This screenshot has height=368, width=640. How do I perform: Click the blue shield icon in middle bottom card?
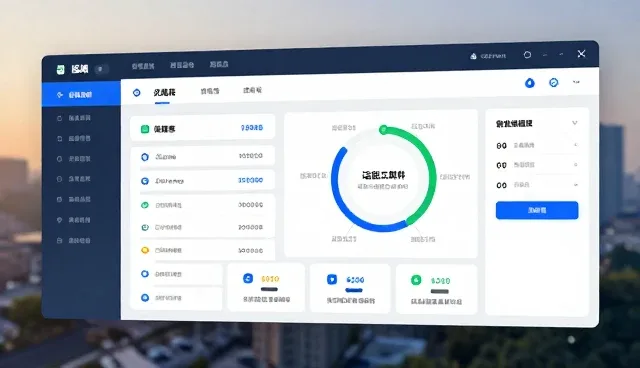[x=332, y=279]
